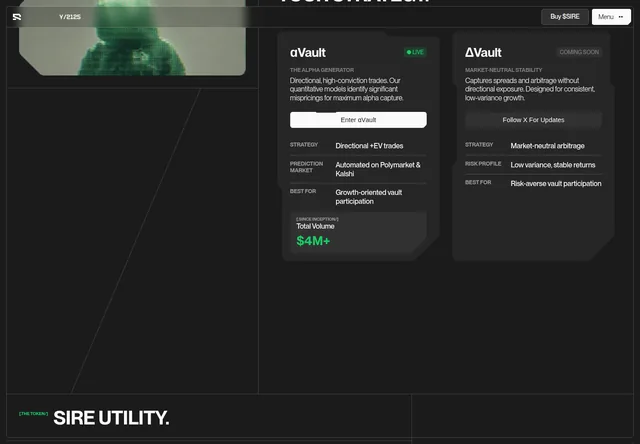Click the 'PREDICTION MARKET' row label
Viewport: 640px width, 444px height.
click(306, 167)
